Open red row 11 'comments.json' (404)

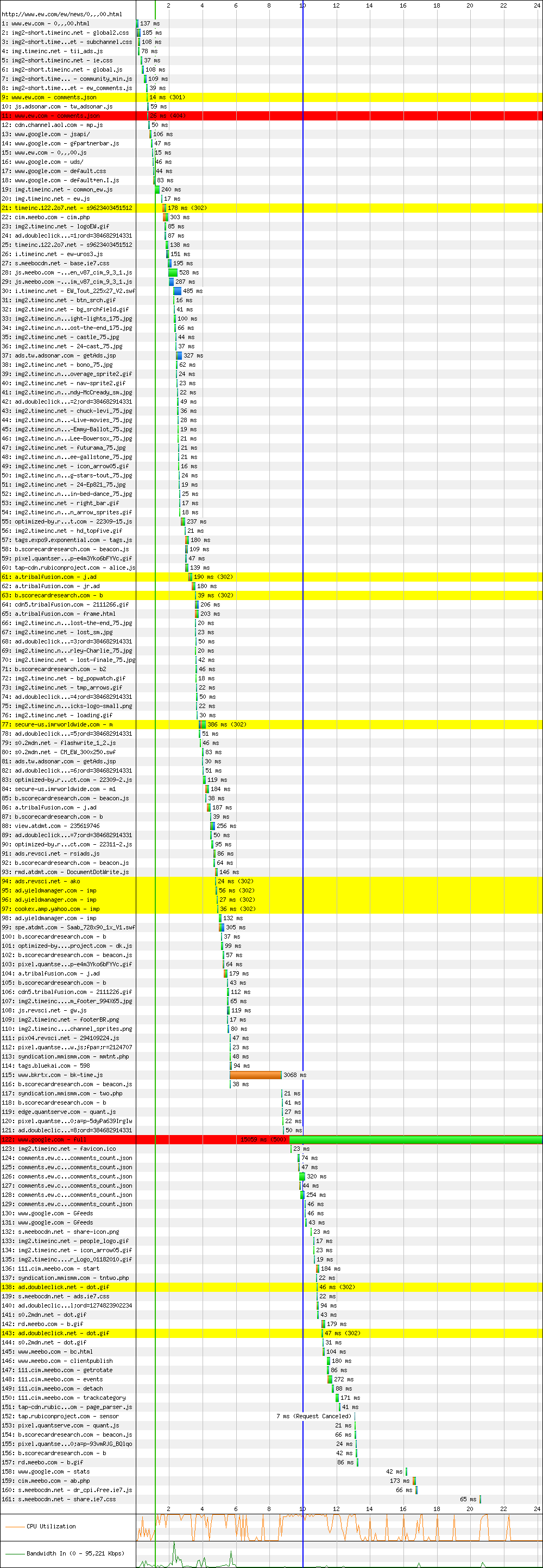271,116
